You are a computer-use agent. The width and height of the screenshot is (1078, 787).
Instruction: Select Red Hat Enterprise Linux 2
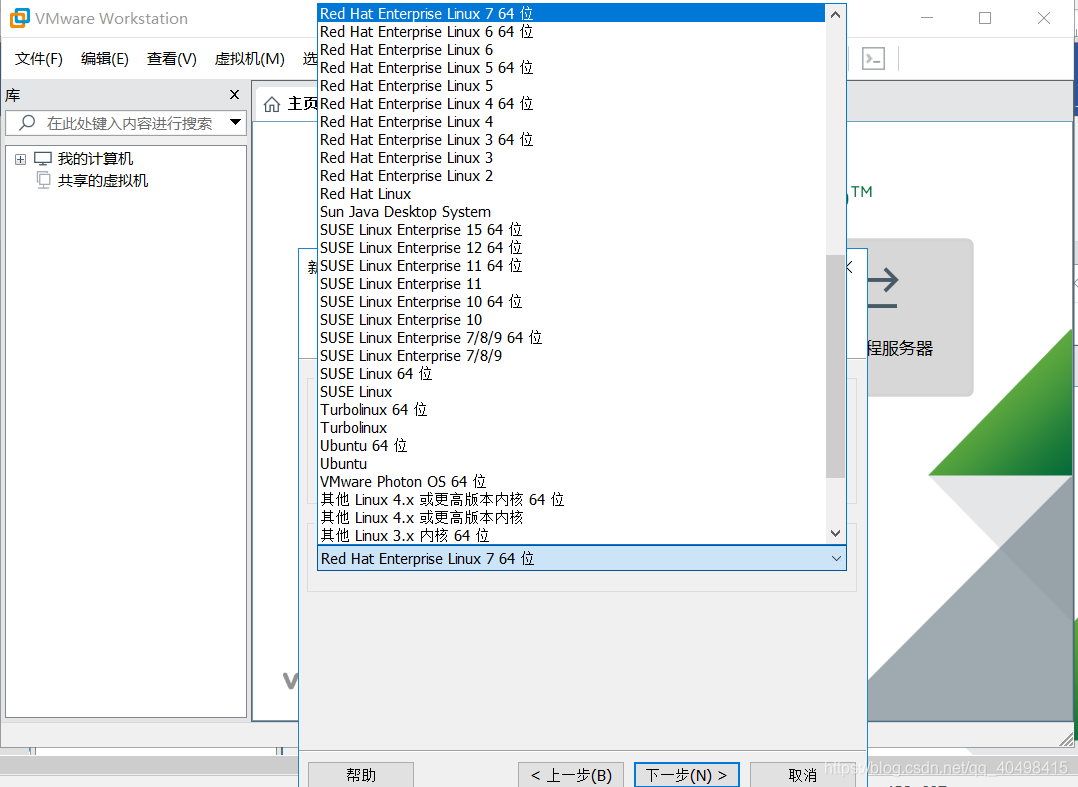(571, 176)
